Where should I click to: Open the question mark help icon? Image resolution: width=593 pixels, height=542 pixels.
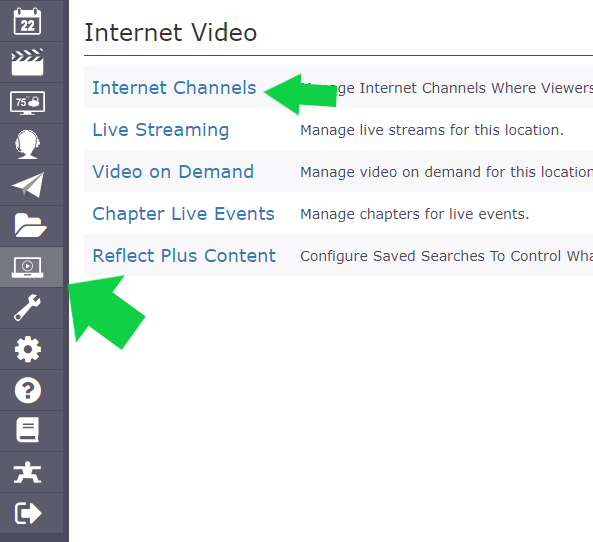[28, 390]
